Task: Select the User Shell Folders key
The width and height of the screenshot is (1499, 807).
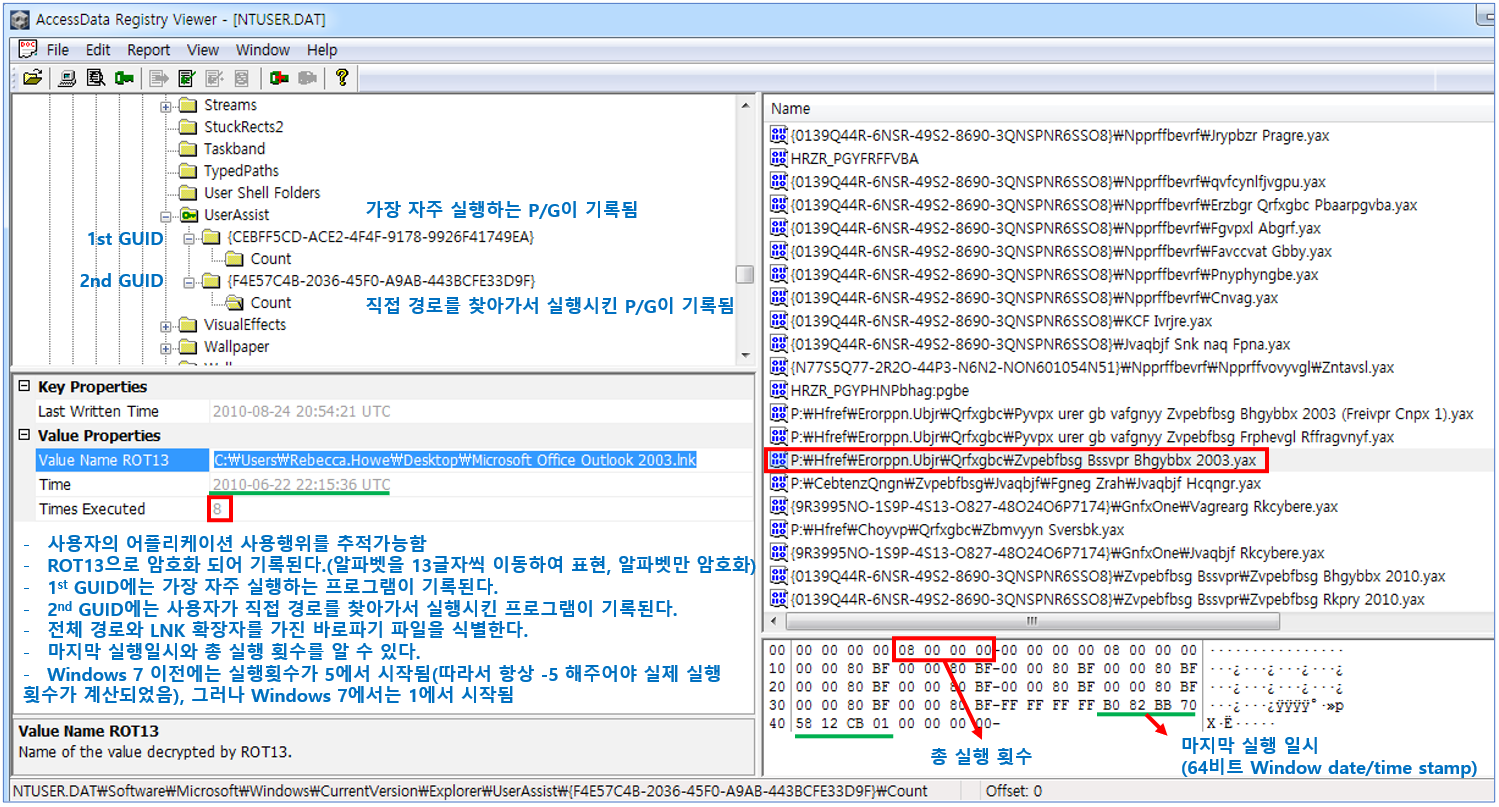Action: (x=262, y=193)
